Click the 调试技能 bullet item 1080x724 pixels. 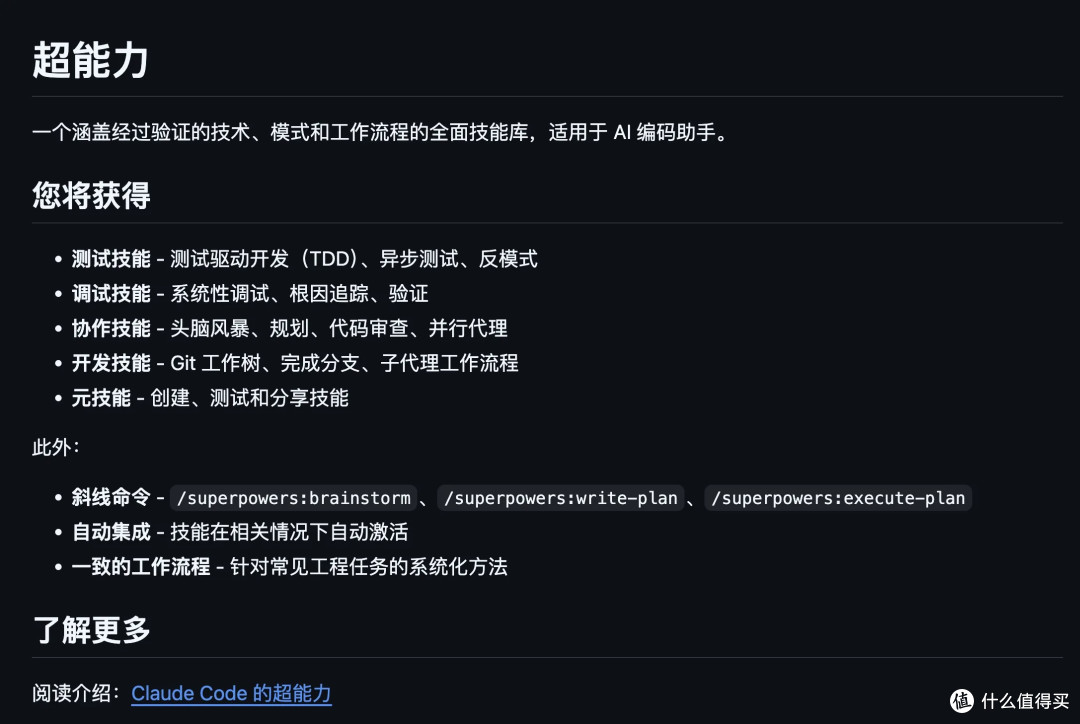(250, 293)
